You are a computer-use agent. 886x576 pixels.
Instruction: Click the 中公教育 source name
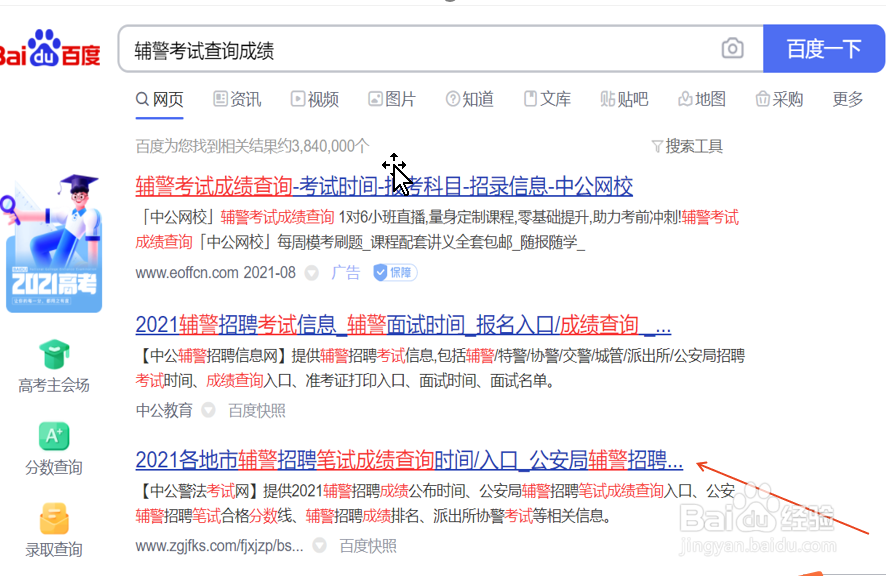pos(164,410)
